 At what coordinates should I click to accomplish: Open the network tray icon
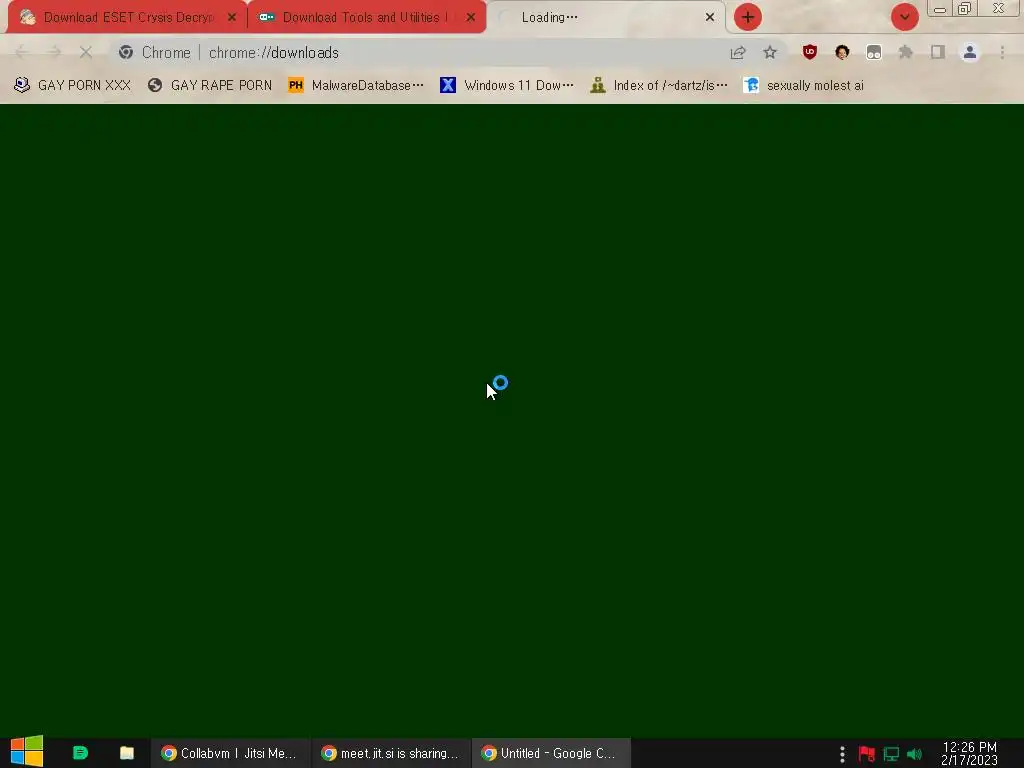coord(891,754)
